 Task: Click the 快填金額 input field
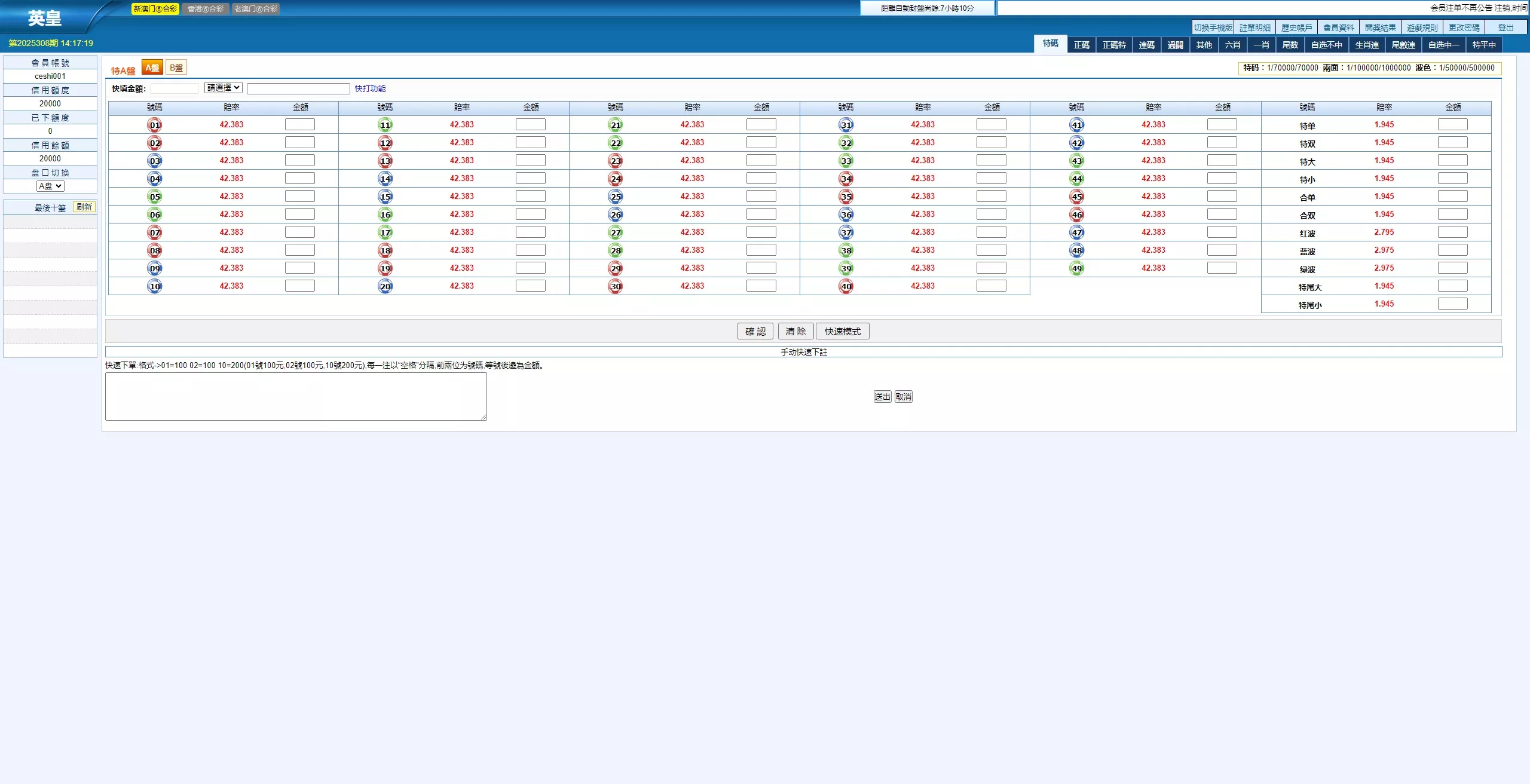(x=174, y=88)
